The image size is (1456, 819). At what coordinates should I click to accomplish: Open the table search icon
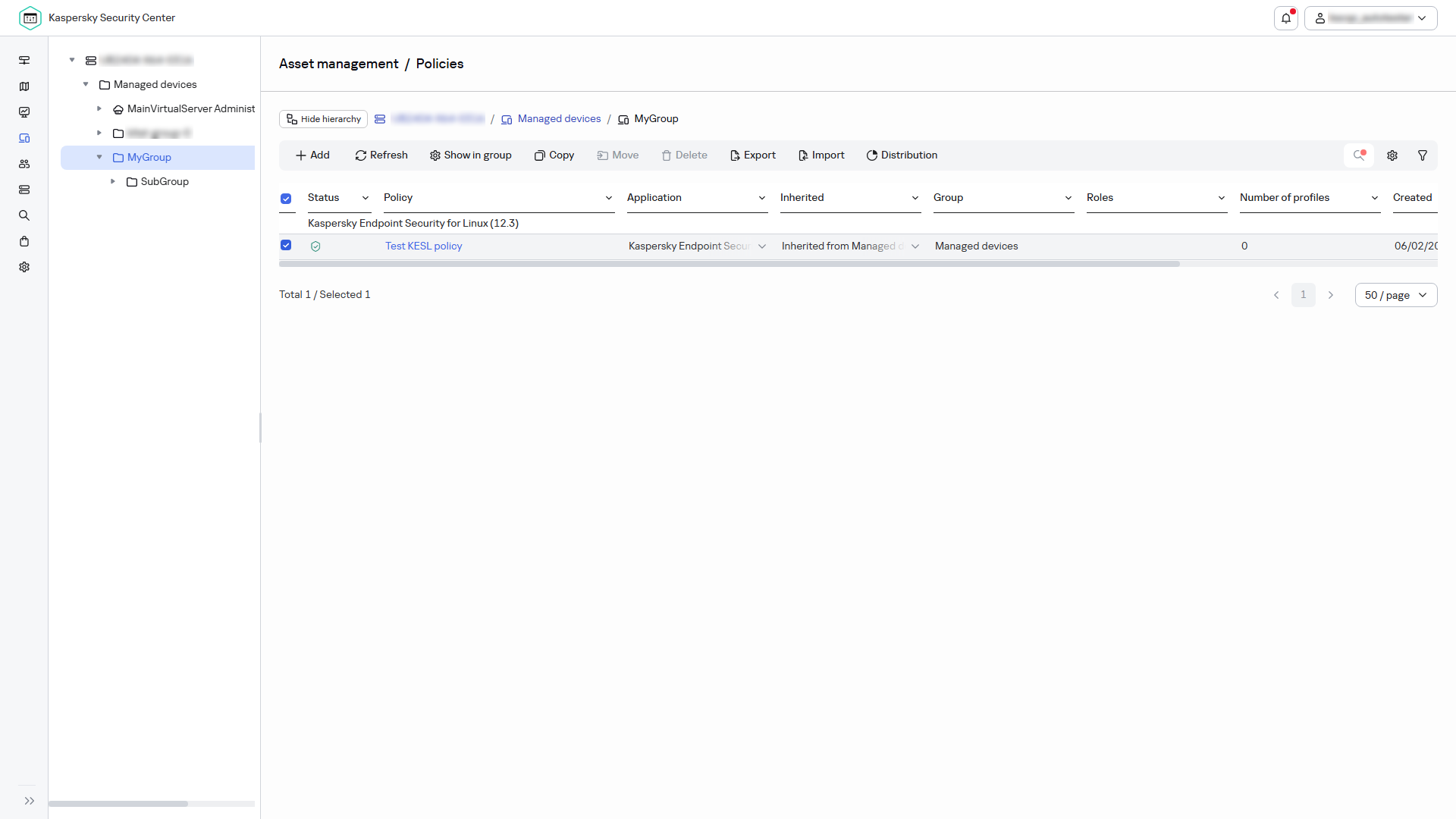point(1359,155)
